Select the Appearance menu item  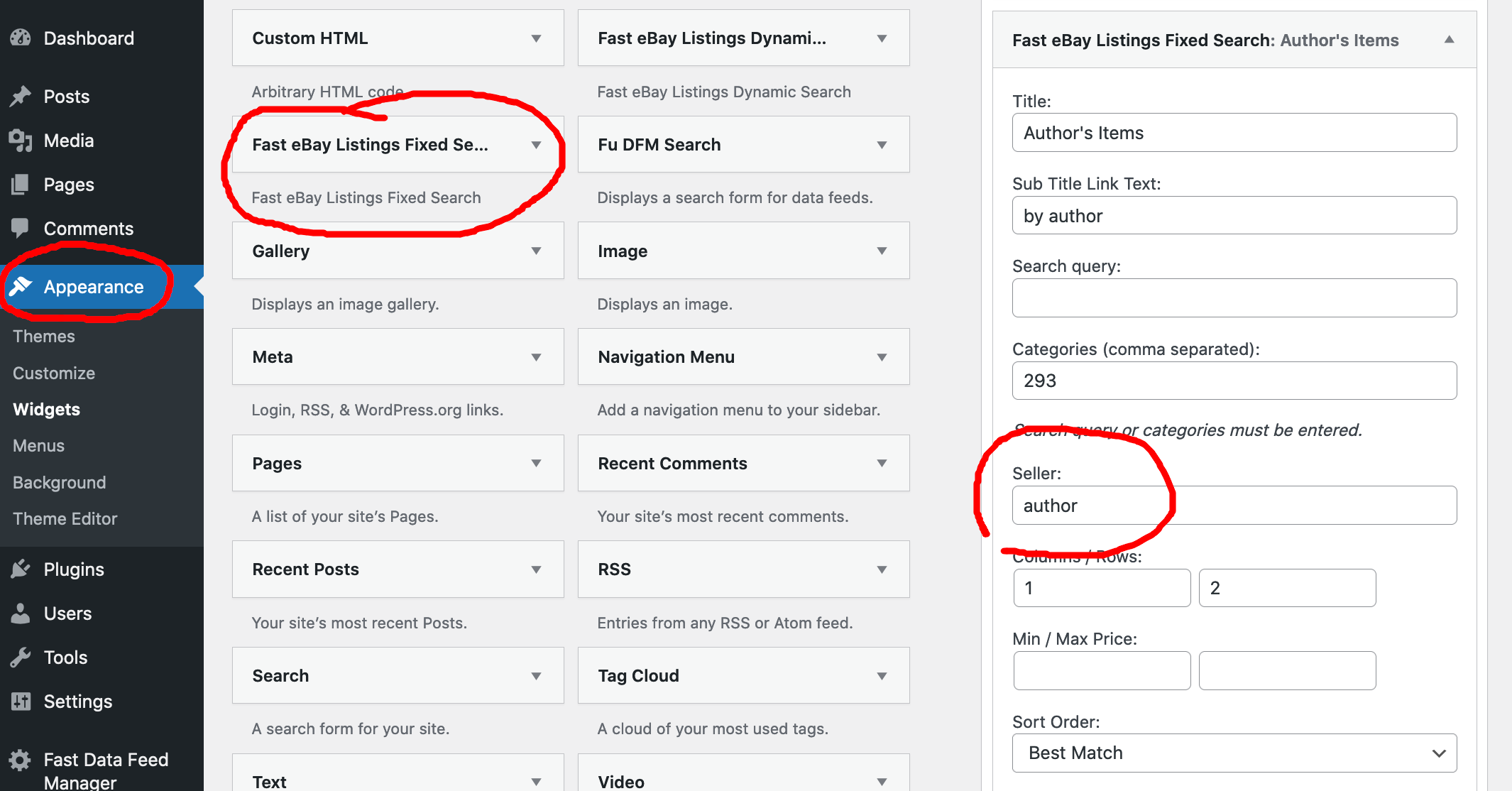click(102, 286)
